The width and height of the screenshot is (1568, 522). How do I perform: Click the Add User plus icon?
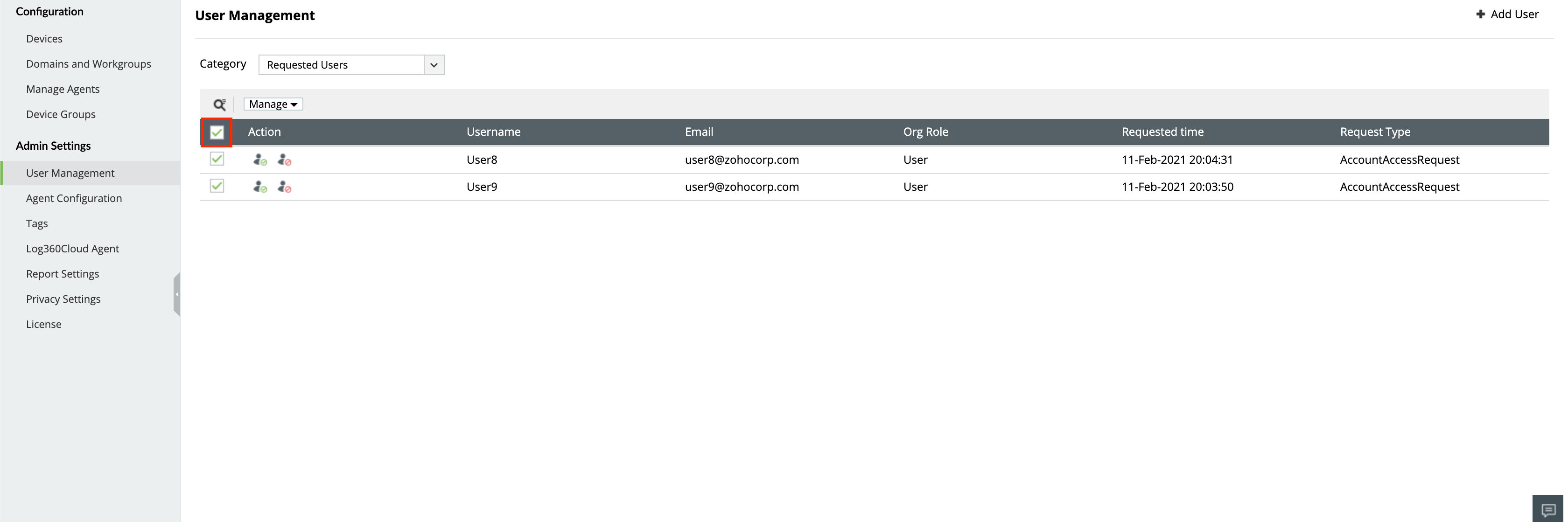(x=1480, y=14)
